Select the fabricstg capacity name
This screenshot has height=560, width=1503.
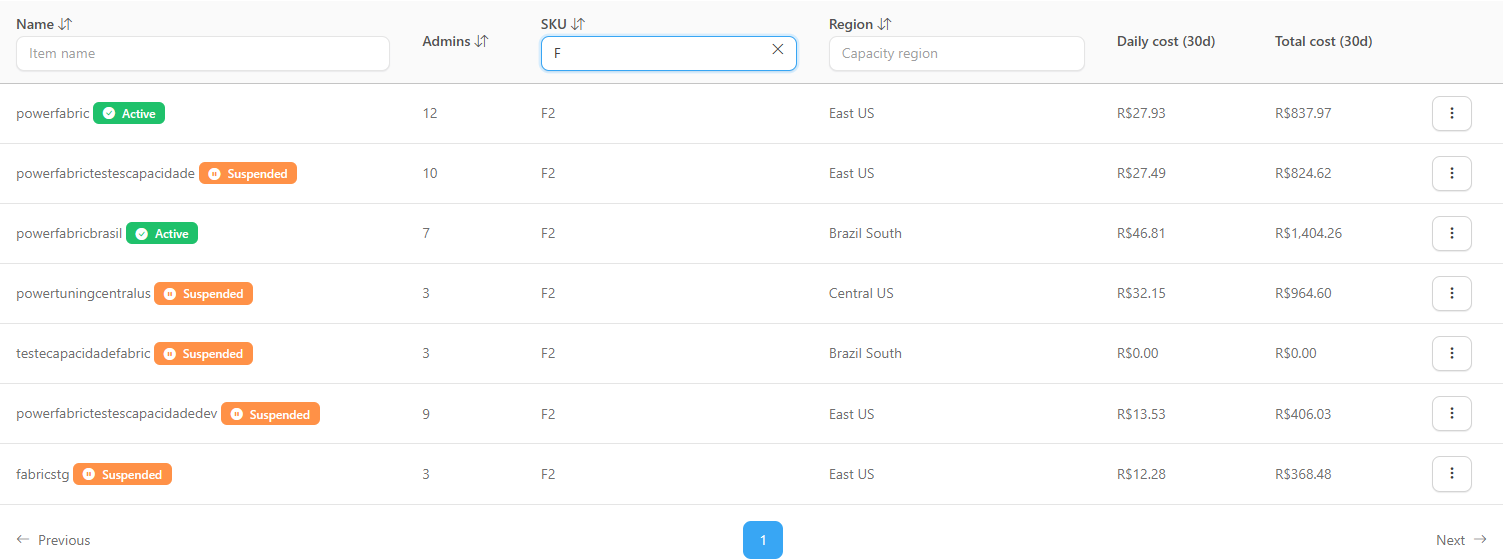click(x=43, y=474)
